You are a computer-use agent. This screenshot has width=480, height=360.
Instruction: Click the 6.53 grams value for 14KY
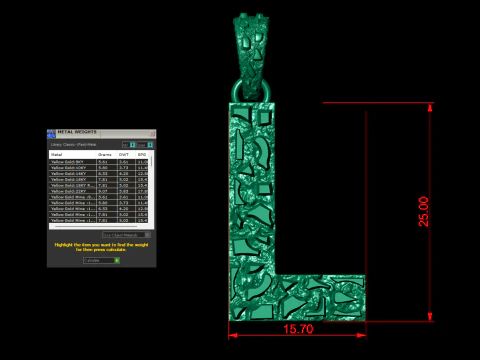click(x=103, y=174)
